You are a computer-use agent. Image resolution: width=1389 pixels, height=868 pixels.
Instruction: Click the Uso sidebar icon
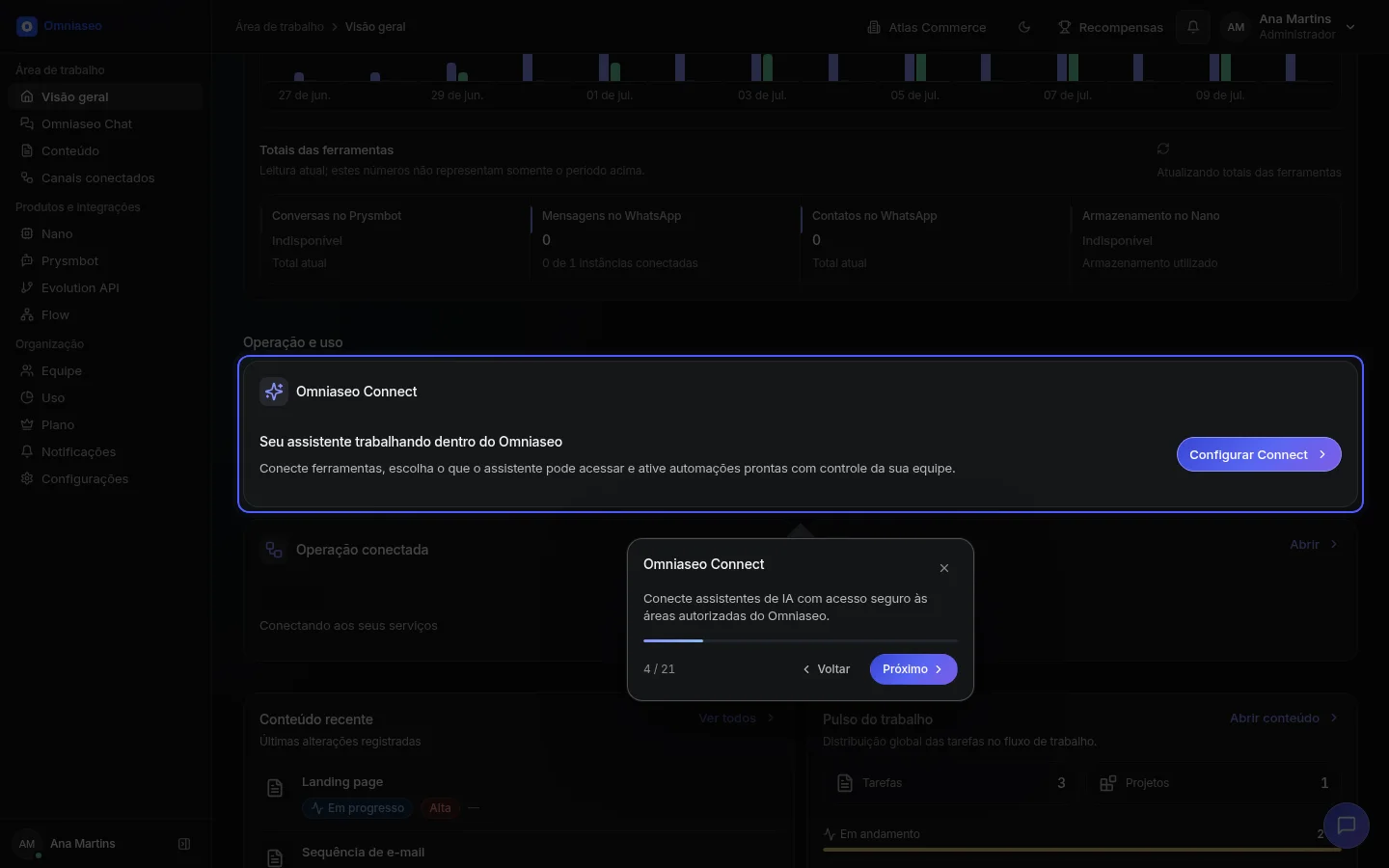click(27, 397)
